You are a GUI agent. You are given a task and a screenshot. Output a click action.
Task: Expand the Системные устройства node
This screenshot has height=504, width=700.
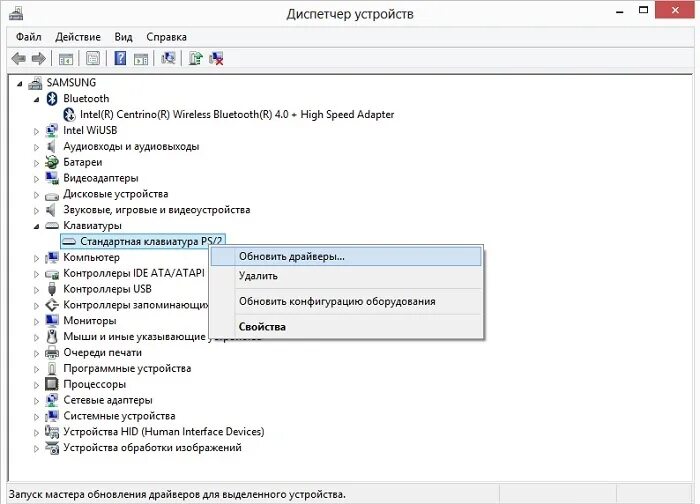37,417
